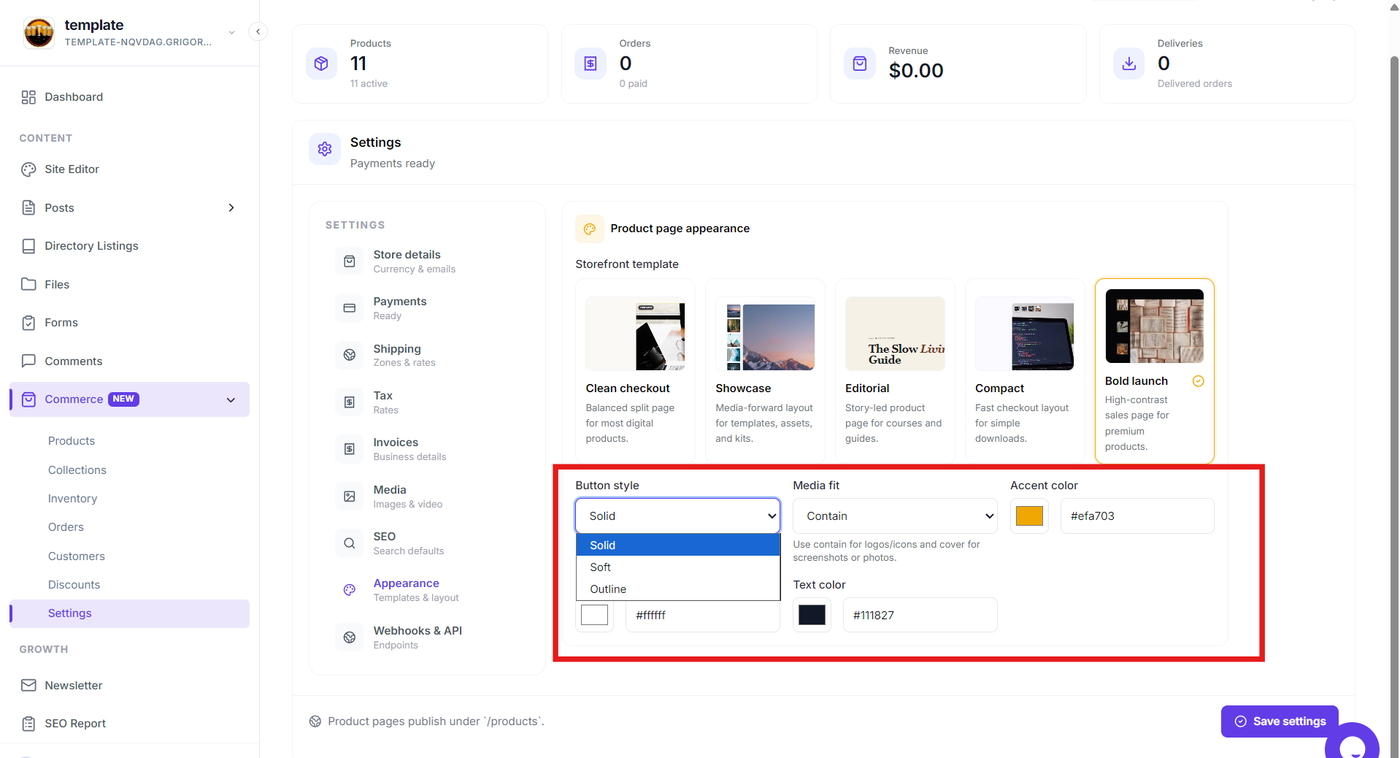Viewport: 1400px width, 758px height.
Task: Save settings with the purple button
Action: tap(1280, 721)
